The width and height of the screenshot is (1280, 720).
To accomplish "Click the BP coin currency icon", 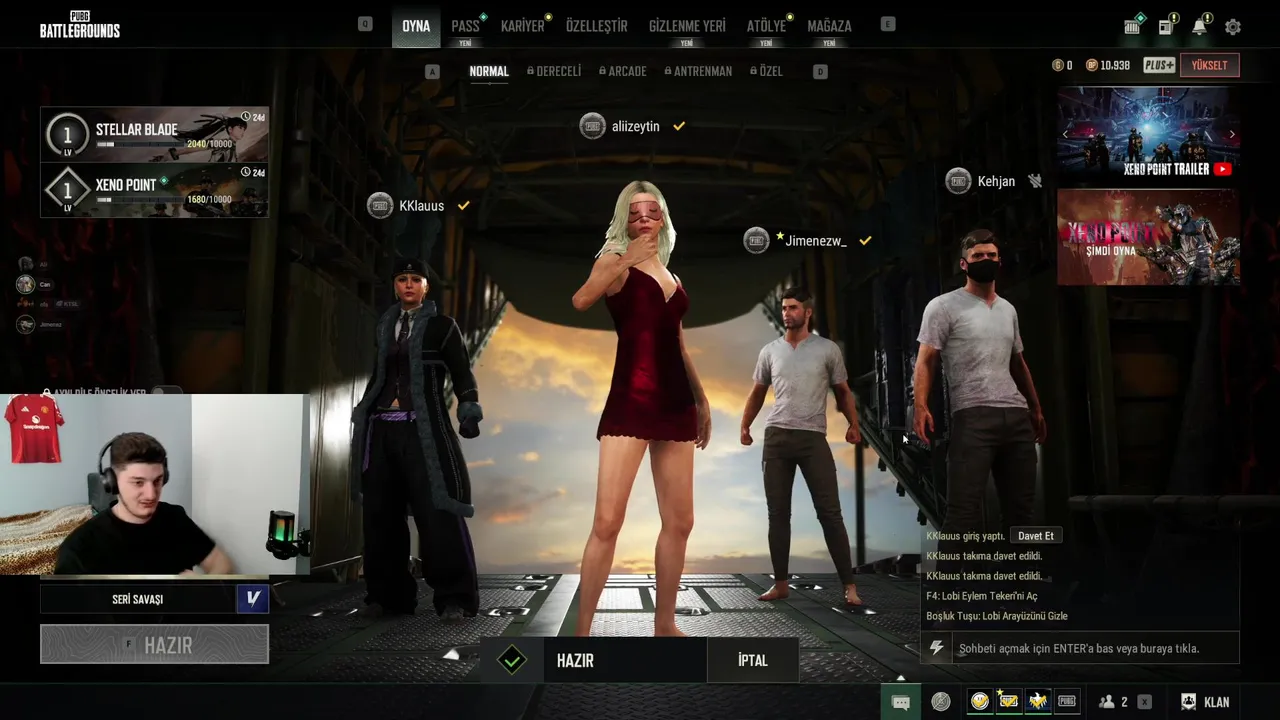I will tap(1092, 65).
